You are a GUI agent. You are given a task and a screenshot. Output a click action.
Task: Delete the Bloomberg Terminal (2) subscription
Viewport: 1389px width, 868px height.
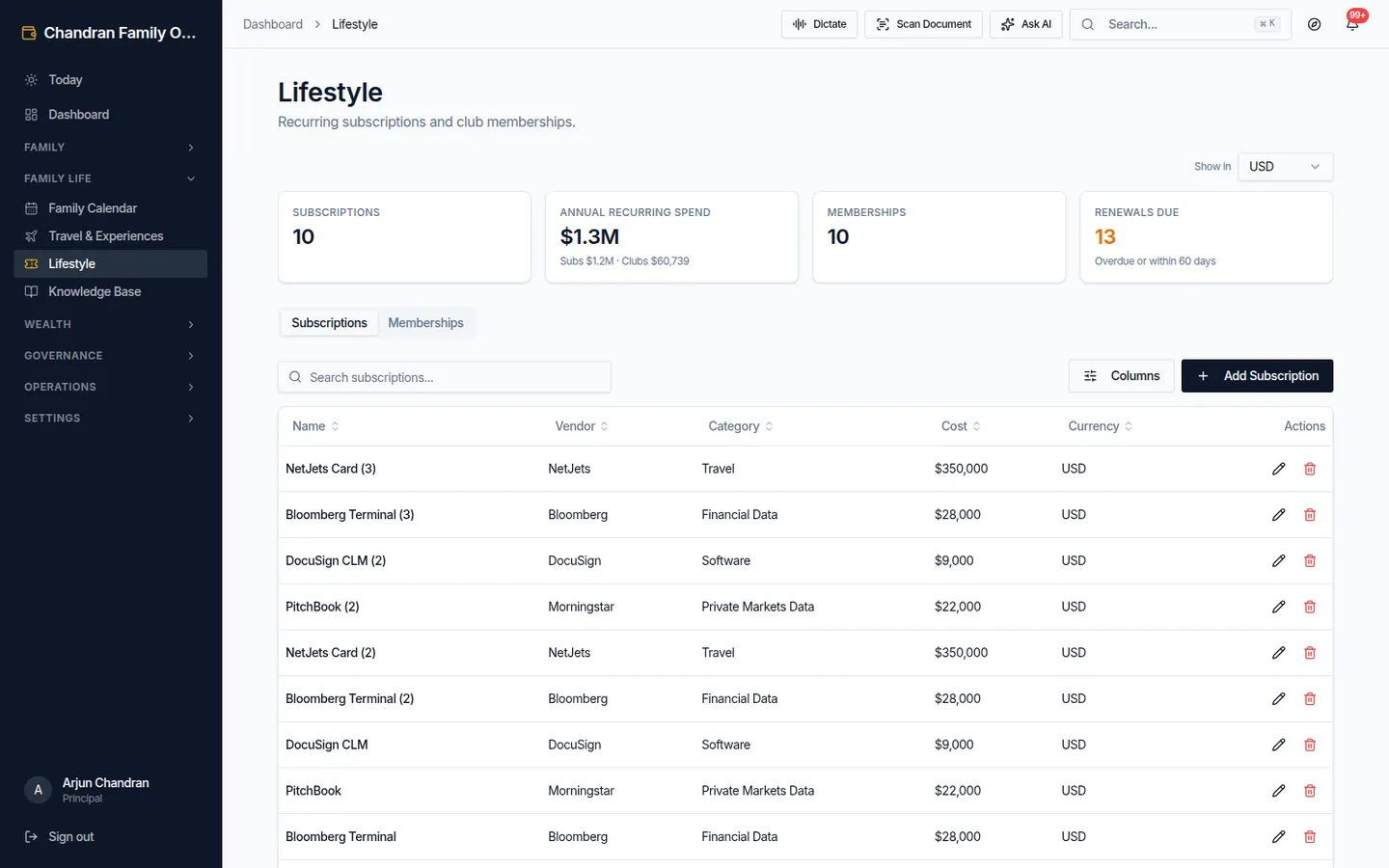click(x=1310, y=698)
